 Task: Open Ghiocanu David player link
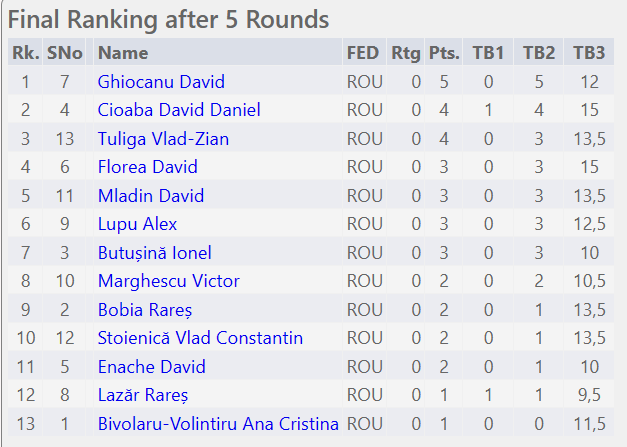pos(161,82)
